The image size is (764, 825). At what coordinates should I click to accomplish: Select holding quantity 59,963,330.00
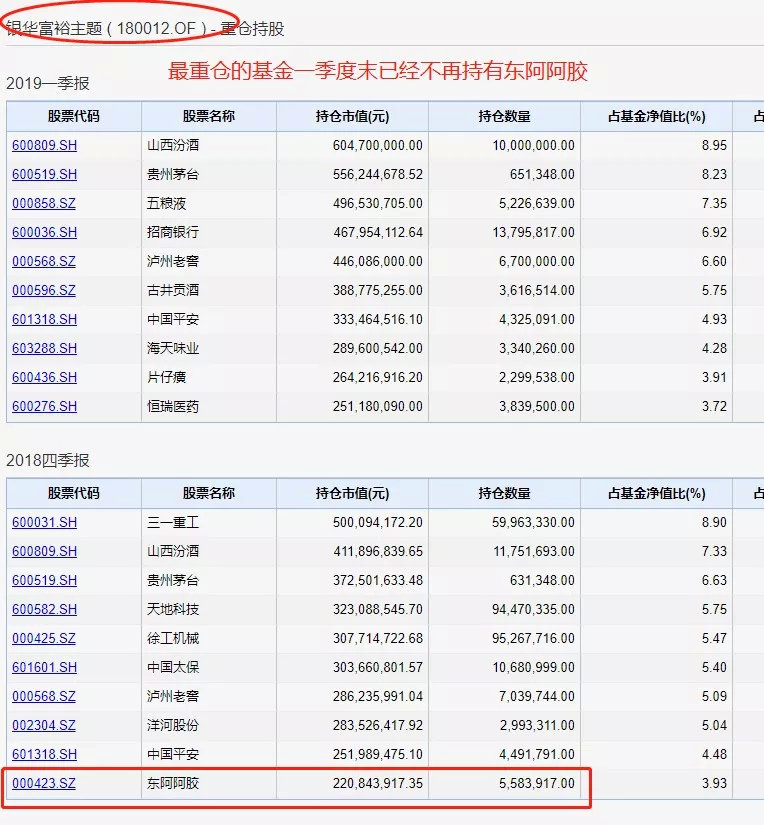(533, 522)
